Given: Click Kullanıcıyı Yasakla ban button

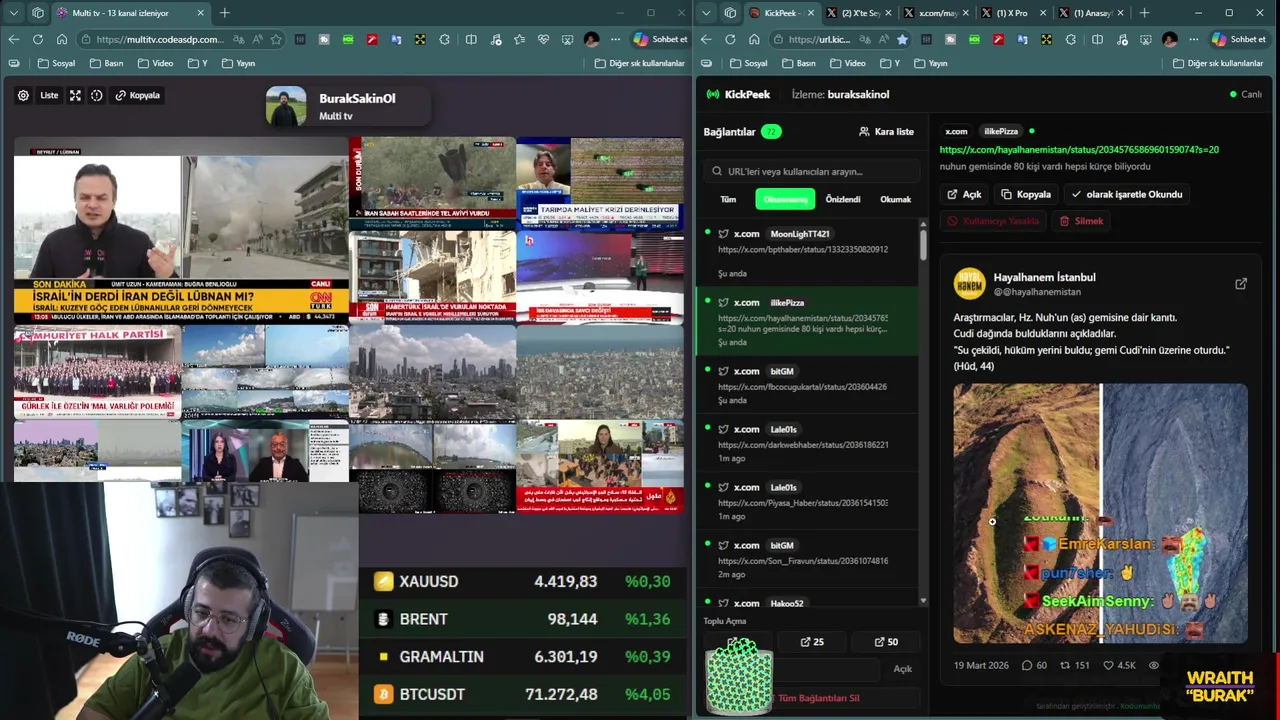Looking at the screenshot, I should [x=994, y=221].
